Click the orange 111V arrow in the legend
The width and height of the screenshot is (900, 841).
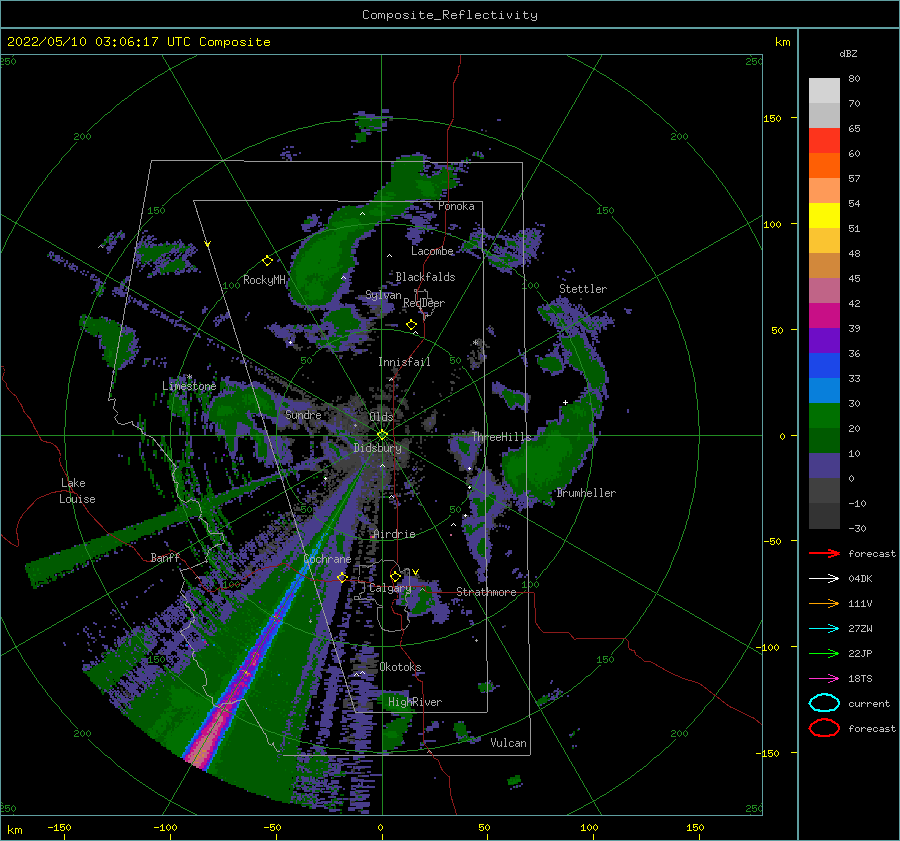point(824,603)
